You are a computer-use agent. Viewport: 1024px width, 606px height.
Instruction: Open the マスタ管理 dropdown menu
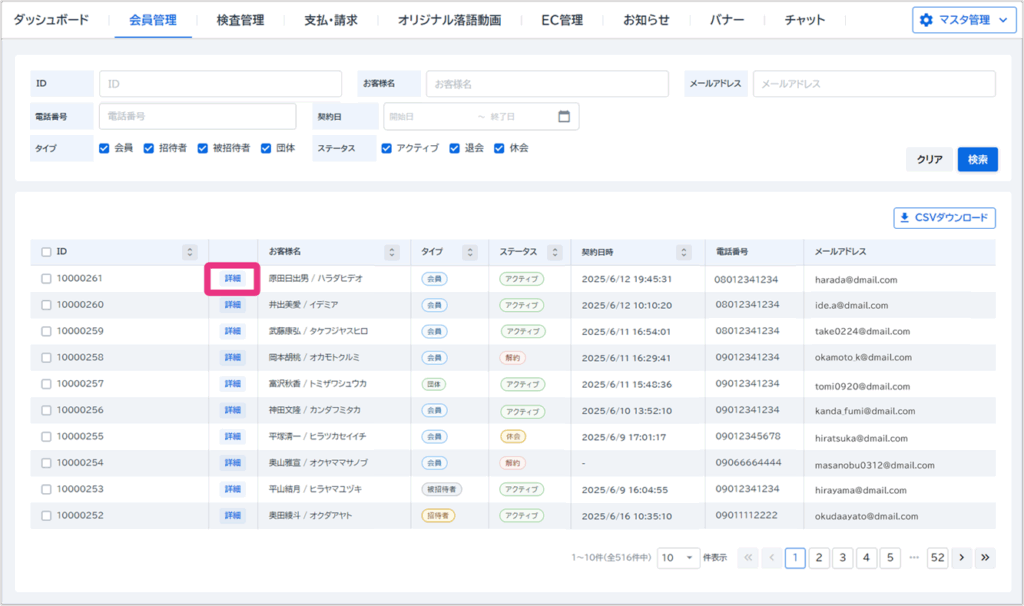point(963,20)
